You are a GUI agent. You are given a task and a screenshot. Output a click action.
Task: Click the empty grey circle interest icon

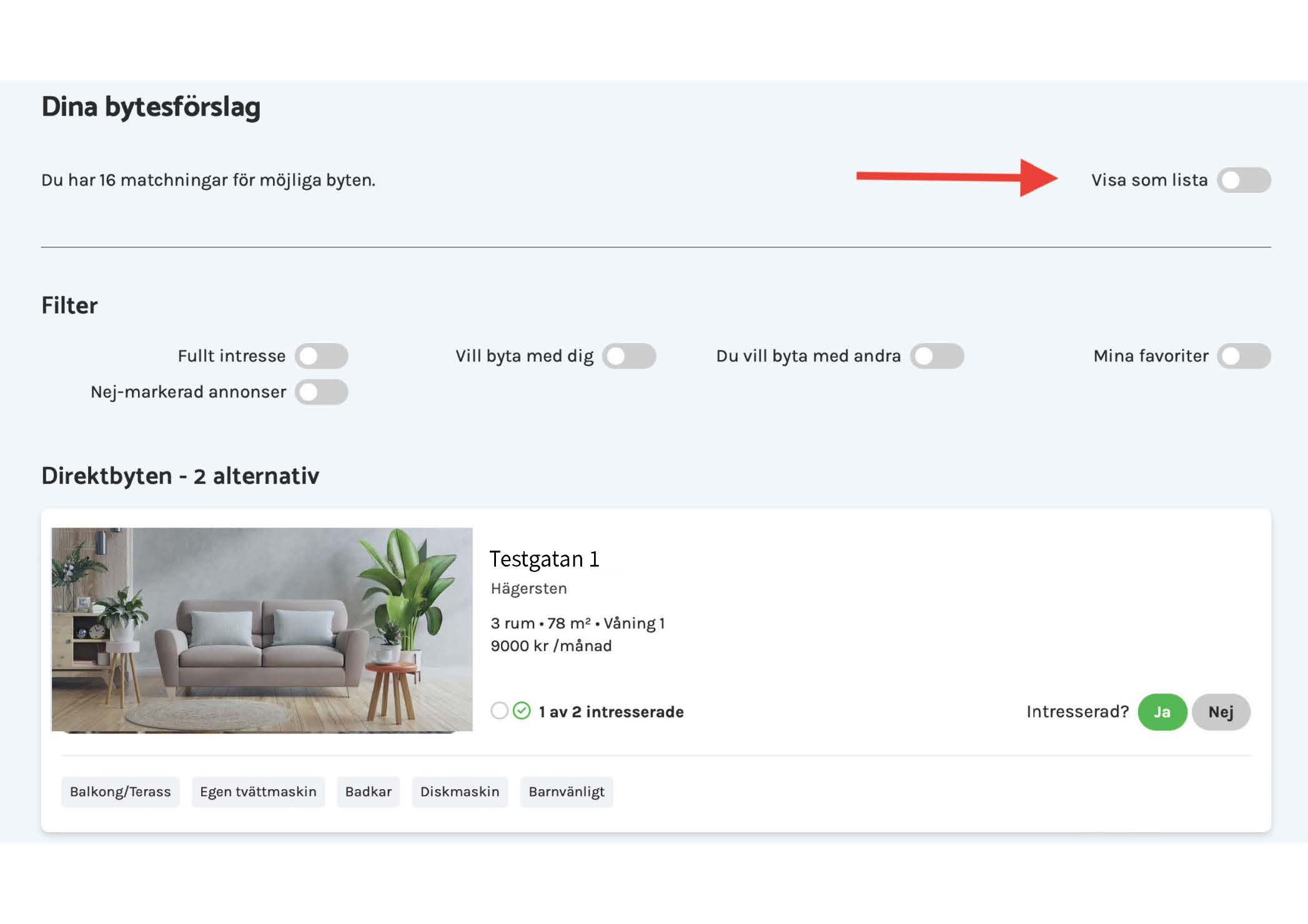499,711
